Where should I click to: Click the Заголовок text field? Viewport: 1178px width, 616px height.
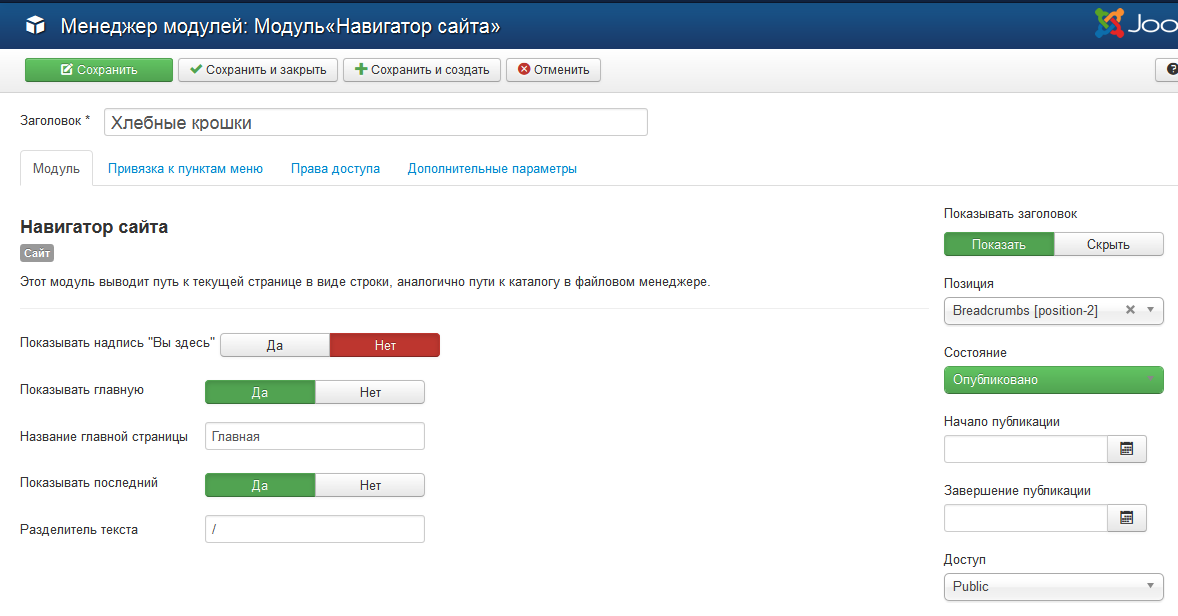pyautogui.click(x=375, y=122)
